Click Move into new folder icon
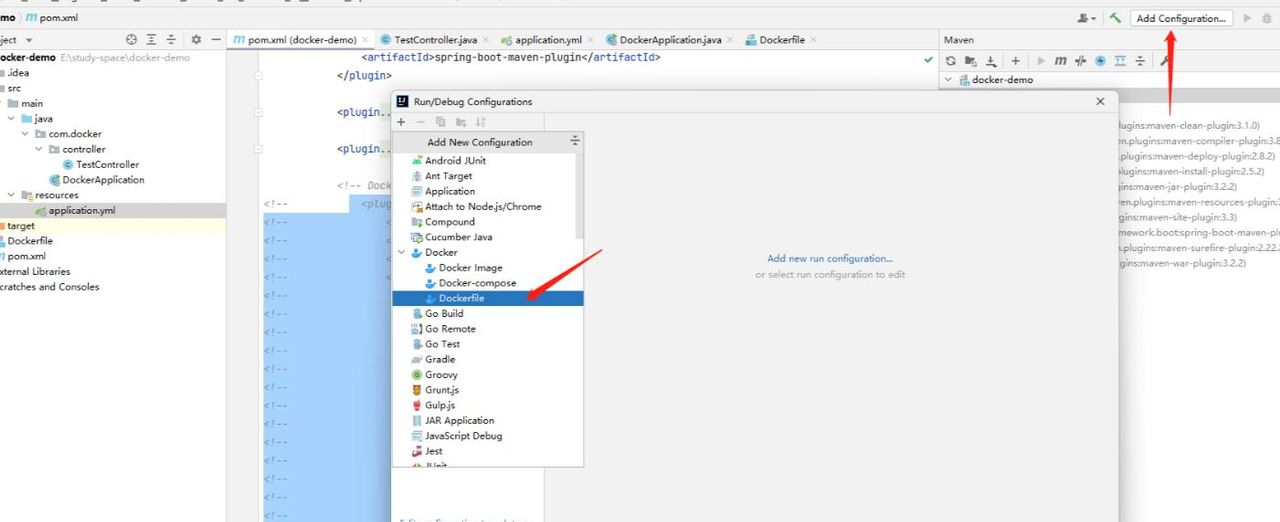Viewport: 1280px width, 522px height. [461, 121]
